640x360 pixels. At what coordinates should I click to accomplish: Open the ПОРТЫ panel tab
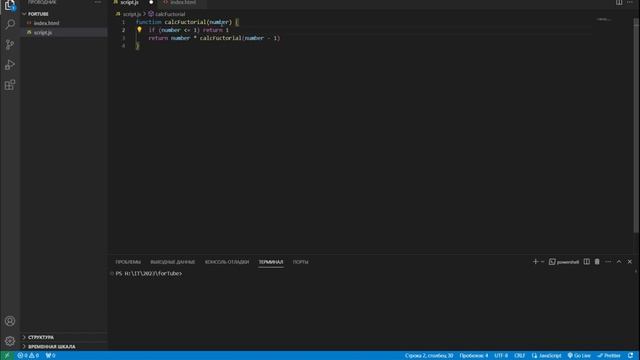300,262
